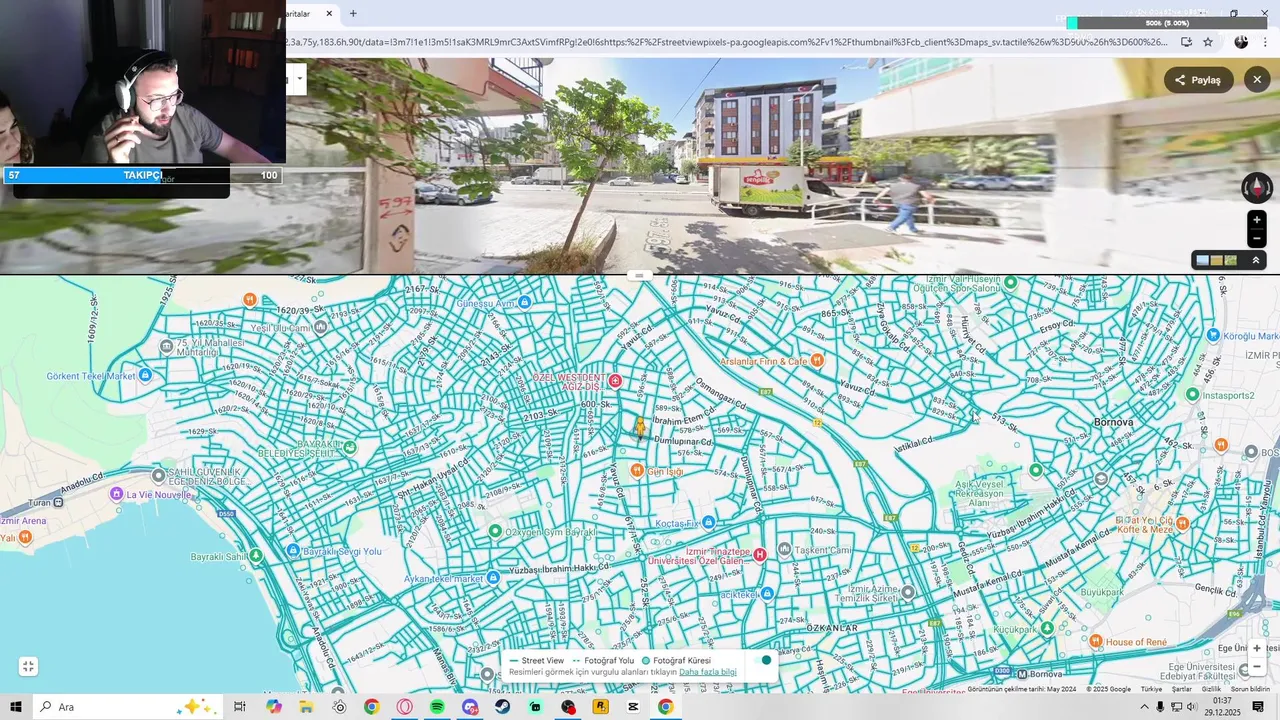This screenshot has width=1280, height=720.
Task: Click the Taşkent Camii marker
Action: point(784,549)
